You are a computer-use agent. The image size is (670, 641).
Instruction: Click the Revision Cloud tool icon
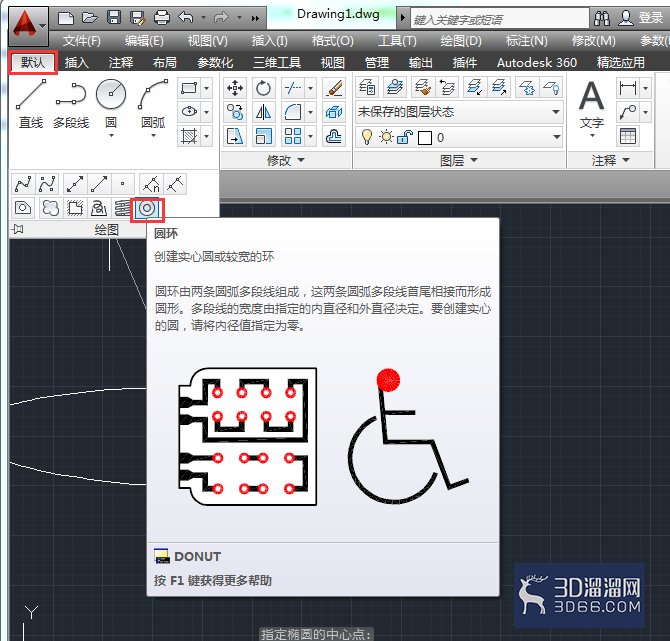click(x=50, y=208)
